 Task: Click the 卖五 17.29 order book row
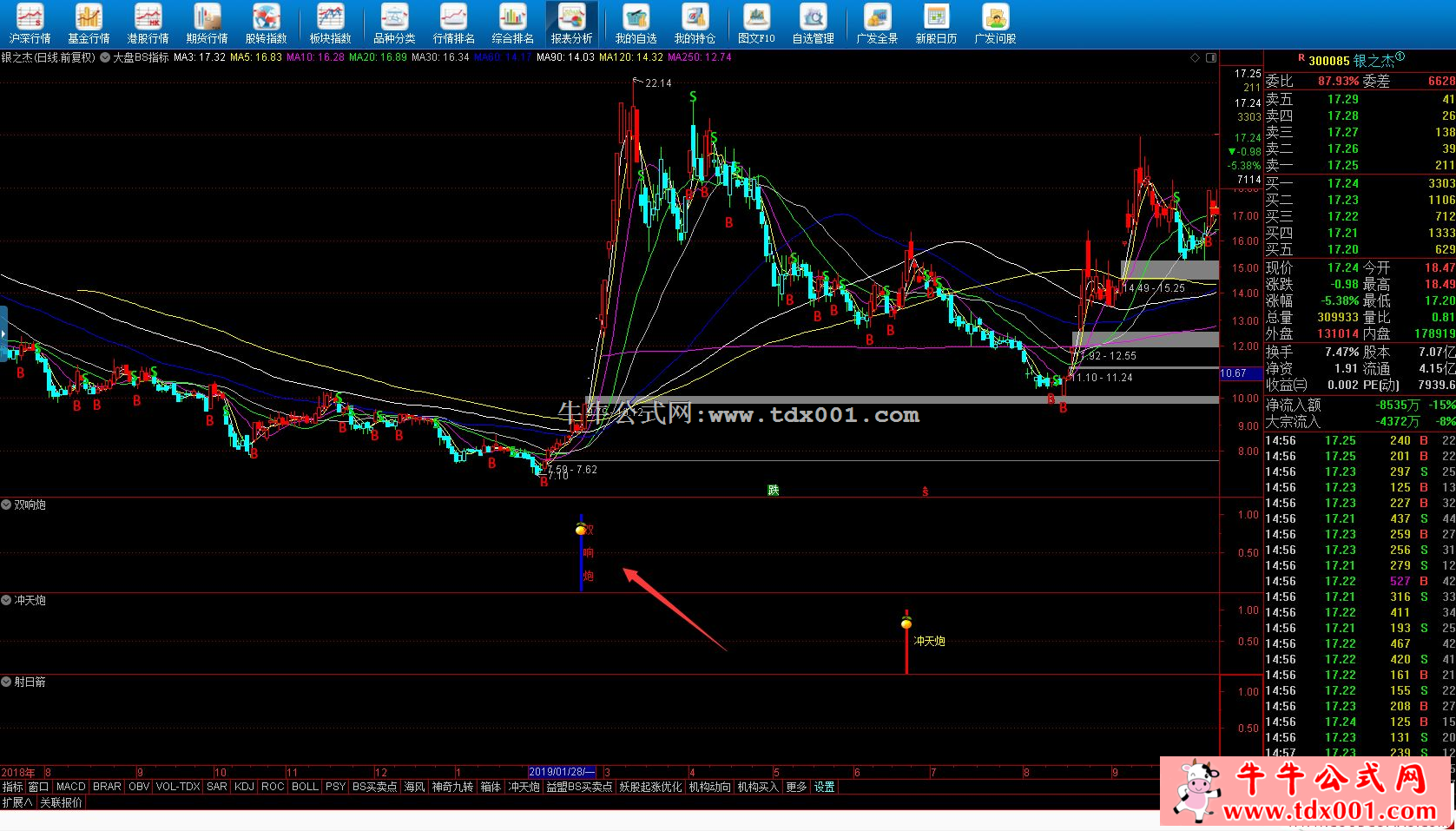[1360, 99]
